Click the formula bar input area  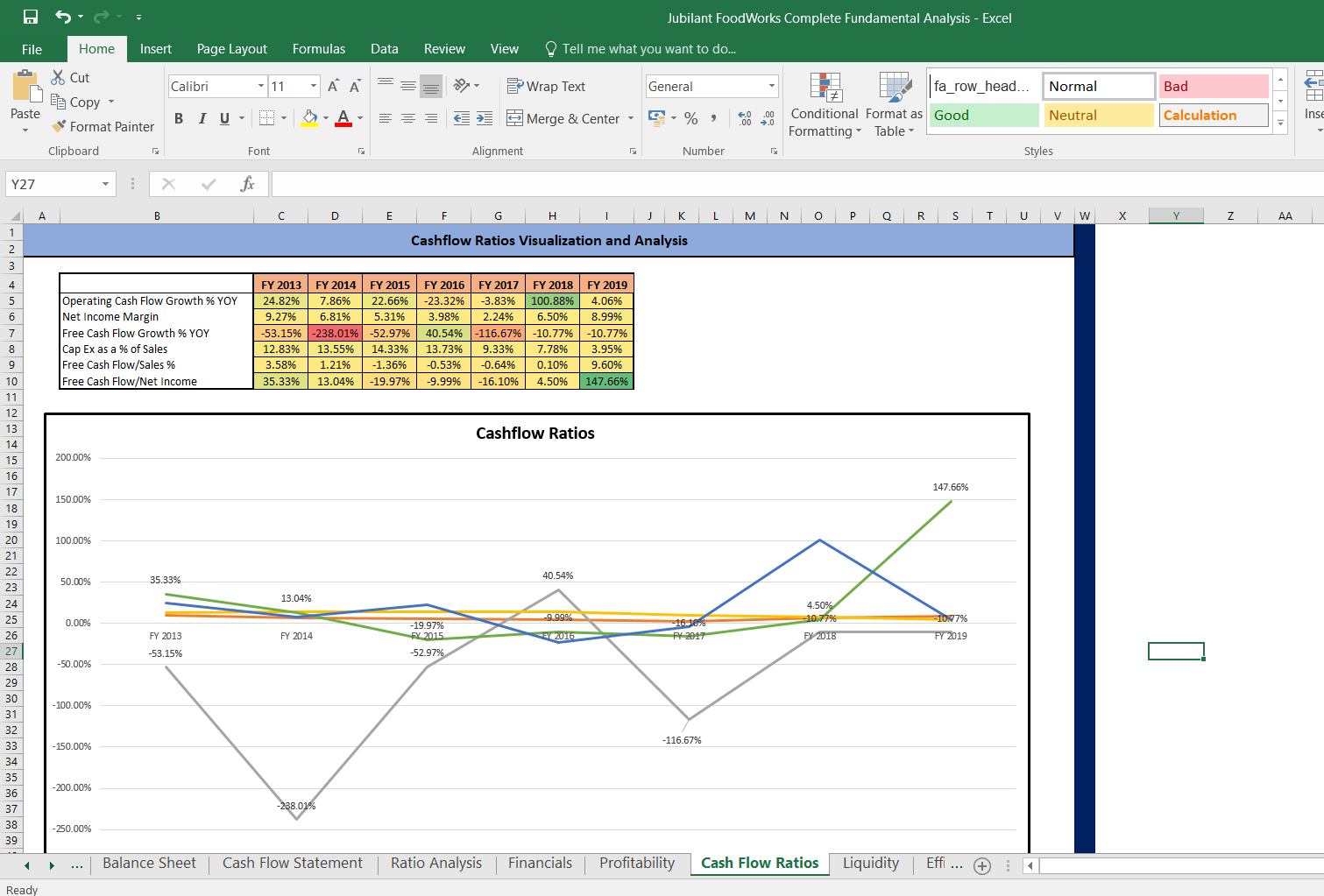[797, 184]
